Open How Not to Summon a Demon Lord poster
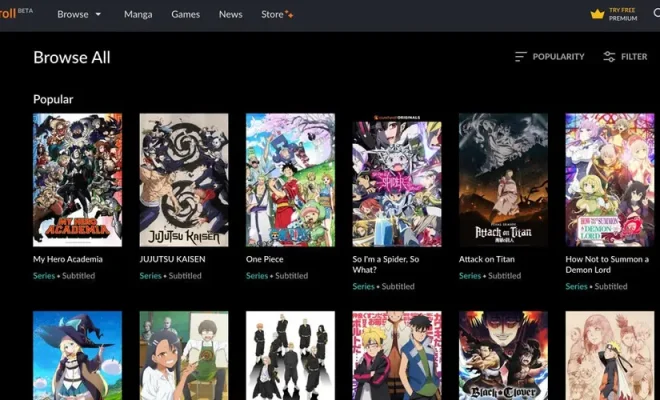The width and height of the screenshot is (660, 400). 610,180
